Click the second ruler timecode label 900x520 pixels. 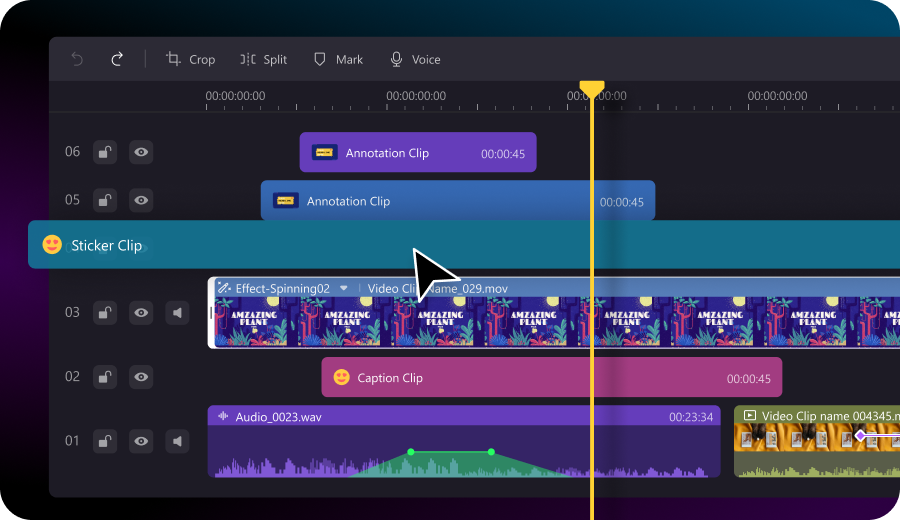[x=416, y=96]
